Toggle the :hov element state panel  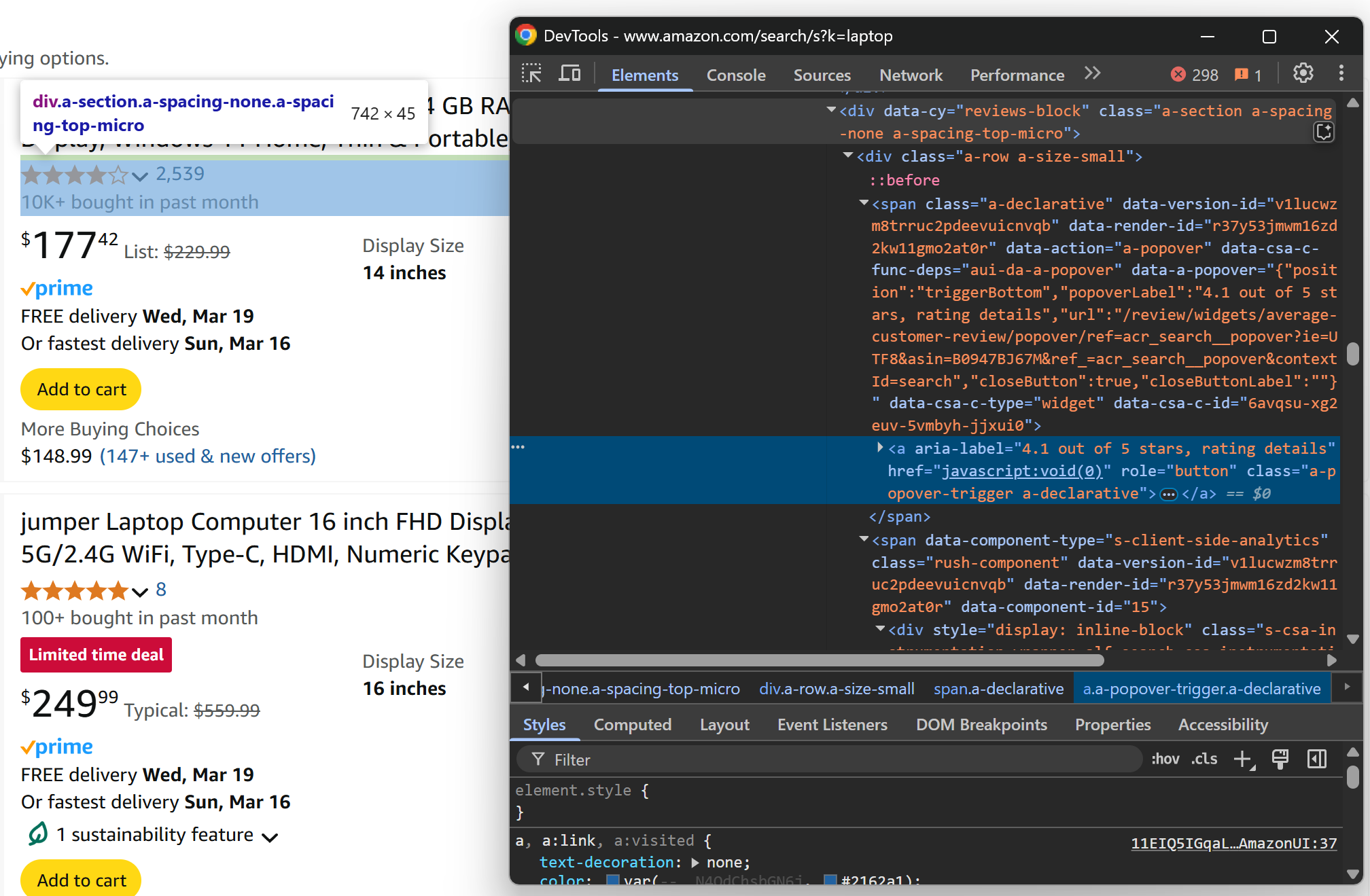1165,759
